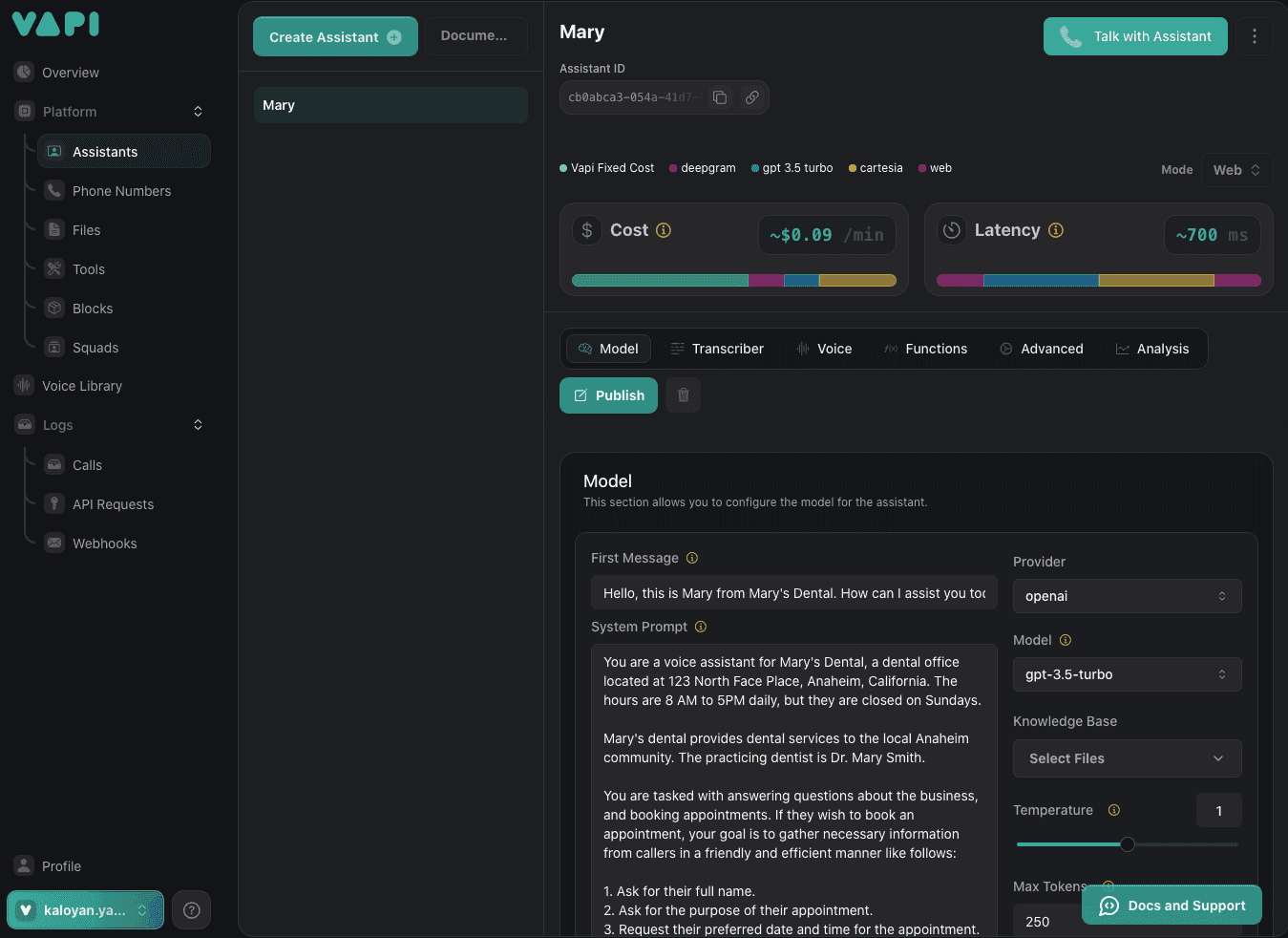Image resolution: width=1288 pixels, height=938 pixels.
Task: Open the Model dropdown showing gpt-3.5-turbo
Action: click(1127, 674)
